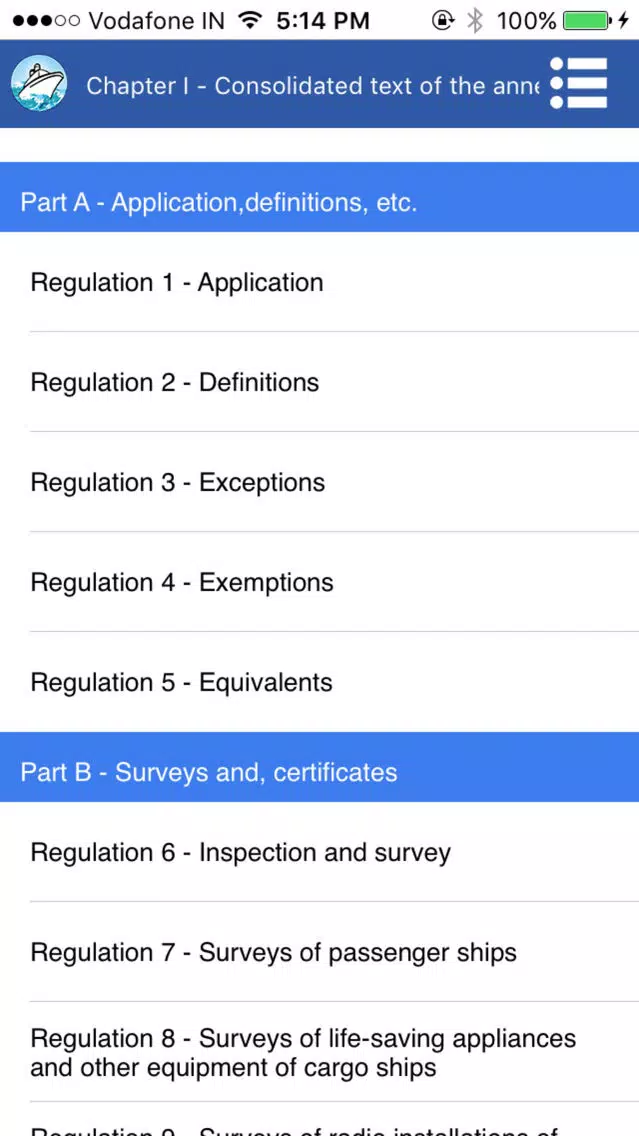Image resolution: width=639 pixels, height=1136 pixels.
Task: Open Regulation 1 - Application
Action: tap(320, 282)
